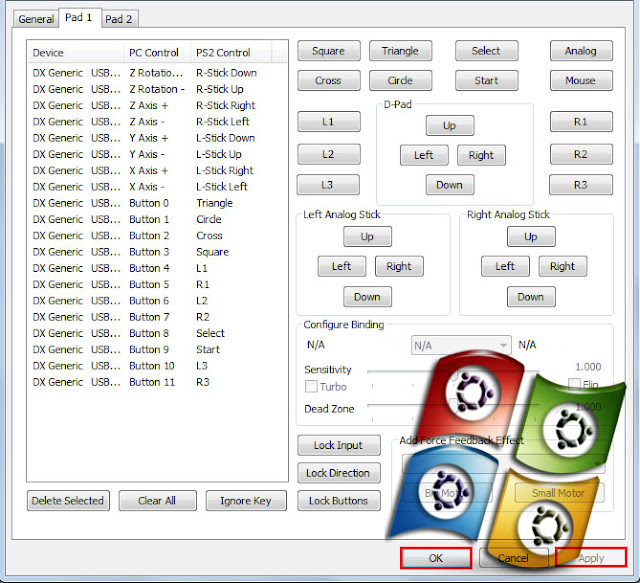Screen dimensions: 640x583
Task: Select the Button 2 Cross row
Action: (158, 236)
